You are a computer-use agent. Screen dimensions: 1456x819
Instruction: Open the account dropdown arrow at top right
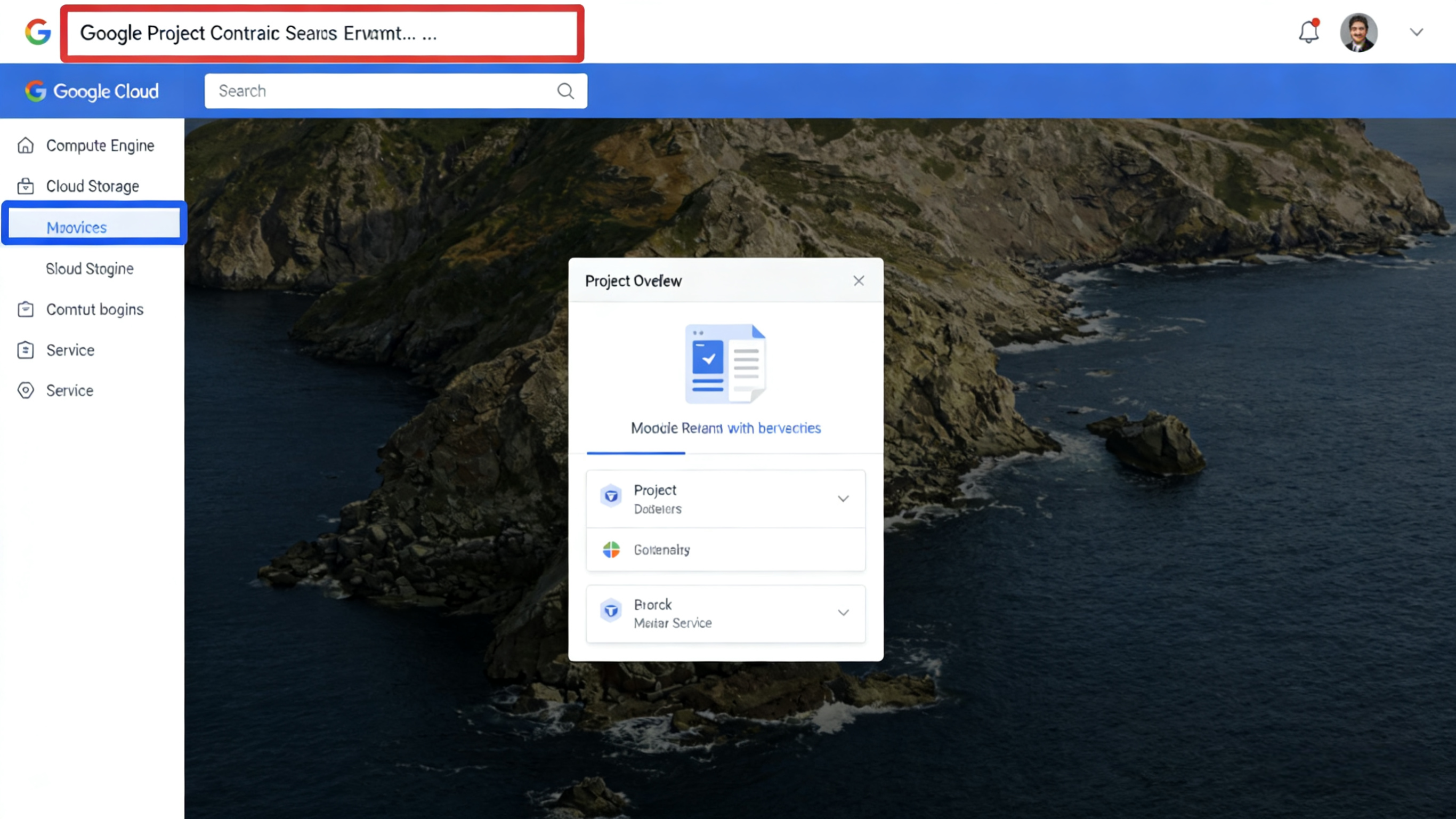click(x=1416, y=32)
